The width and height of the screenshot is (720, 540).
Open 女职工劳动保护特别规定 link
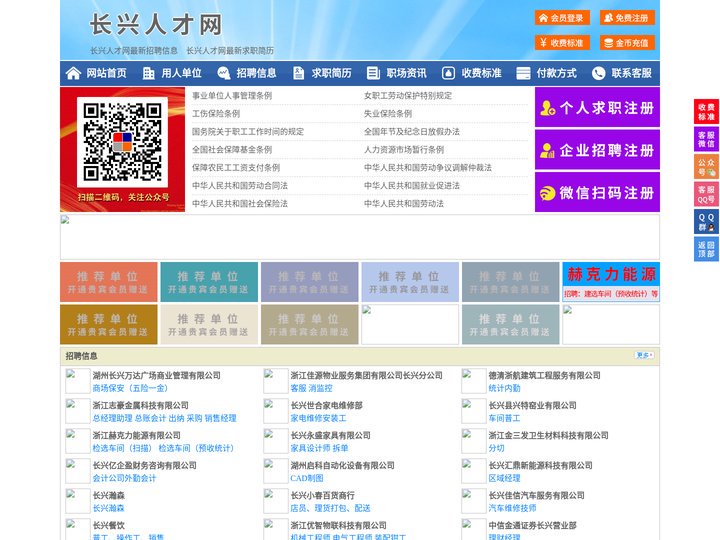408,96
